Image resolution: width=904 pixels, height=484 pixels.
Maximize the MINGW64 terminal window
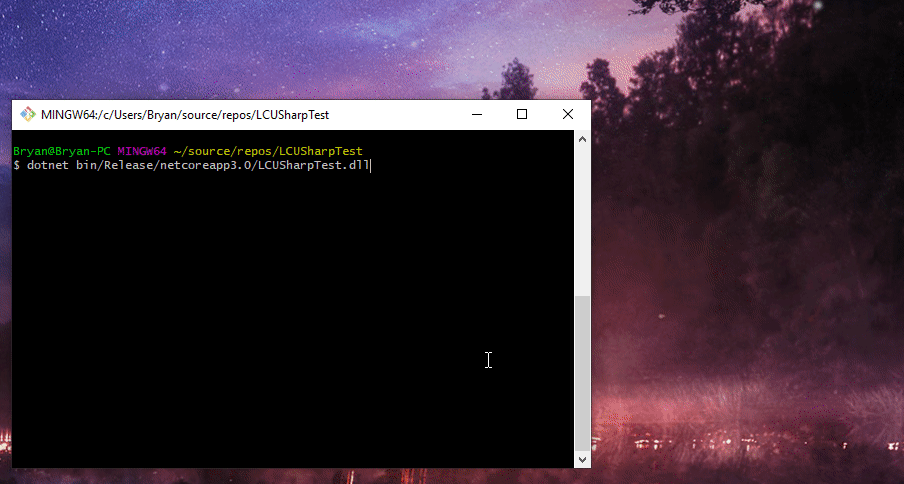[x=522, y=115]
